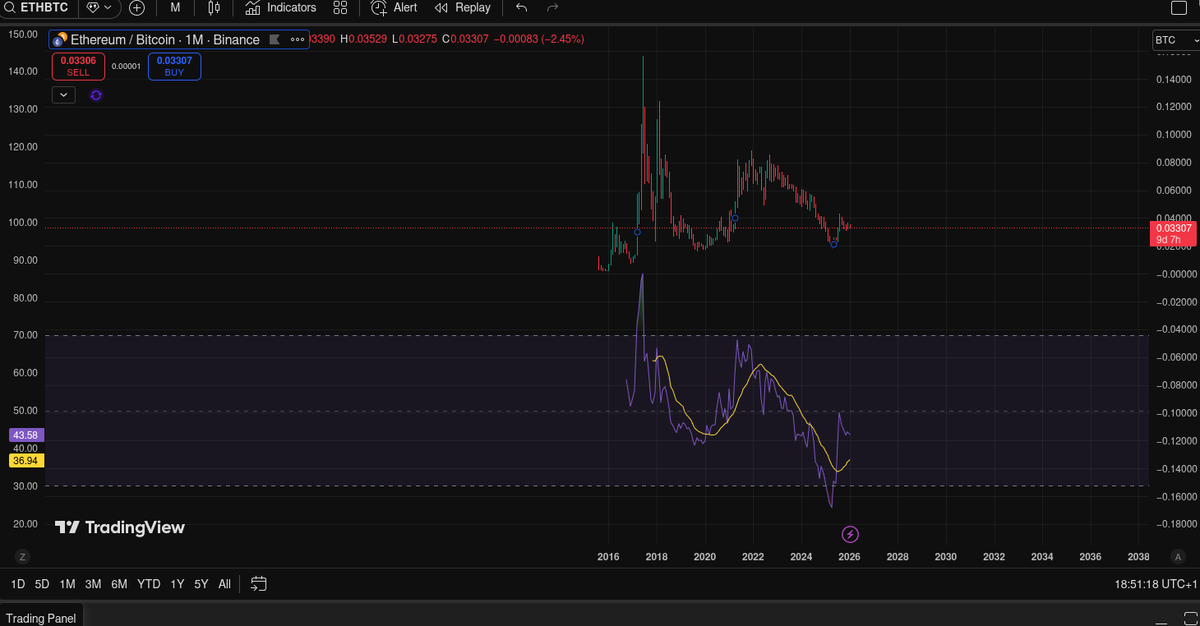The width and height of the screenshot is (1200, 626).
Task: Open the indicator templates grid icon
Action: [340, 8]
